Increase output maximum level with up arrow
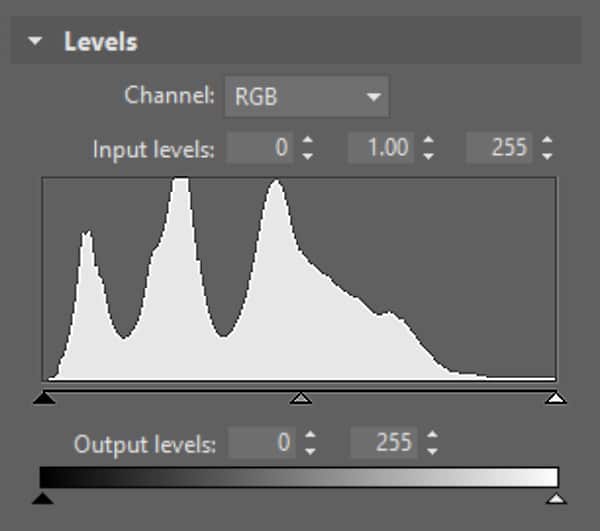The height and width of the screenshot is (531, 600). 432,435
